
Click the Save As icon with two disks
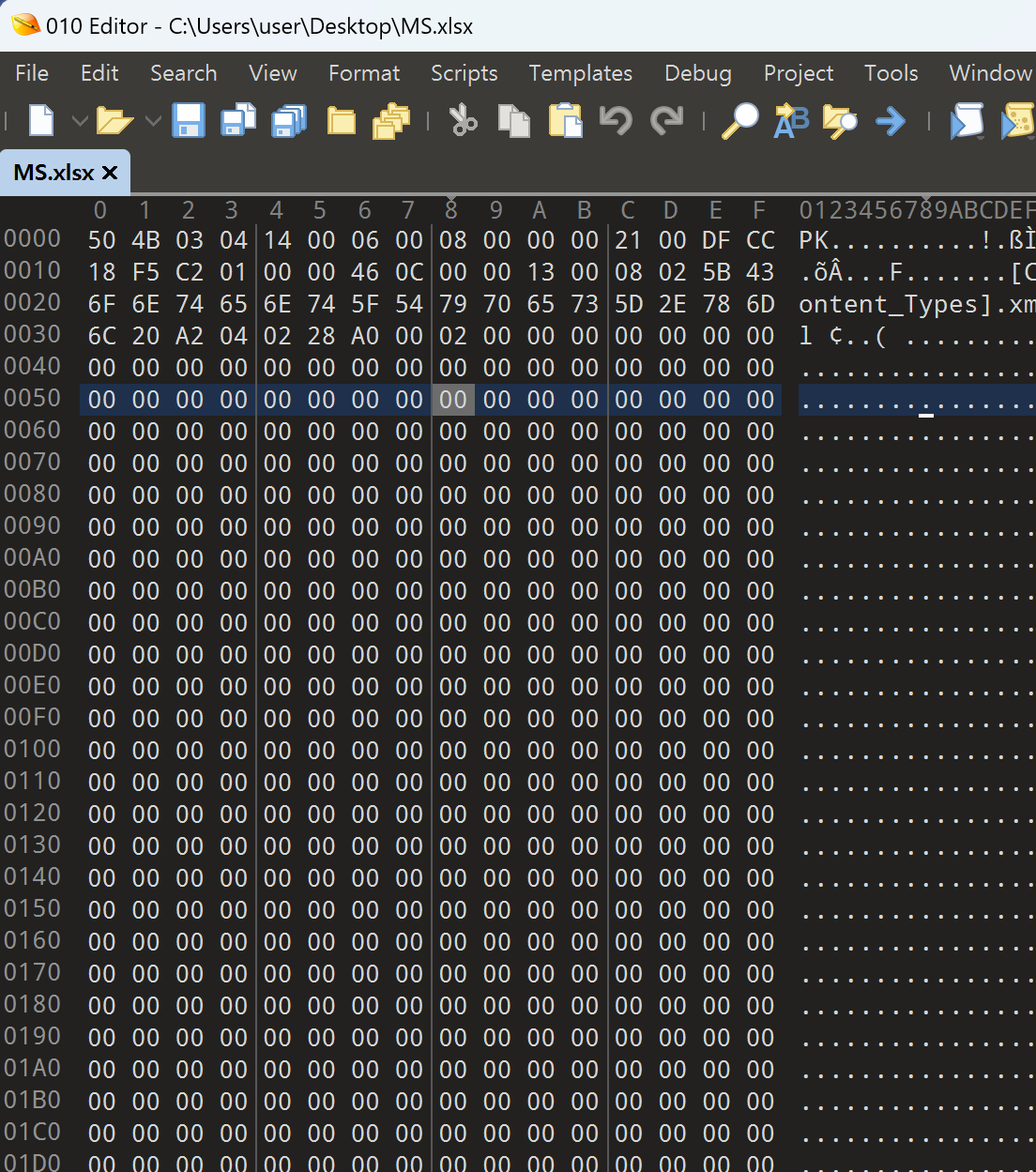tap(238, 121)
